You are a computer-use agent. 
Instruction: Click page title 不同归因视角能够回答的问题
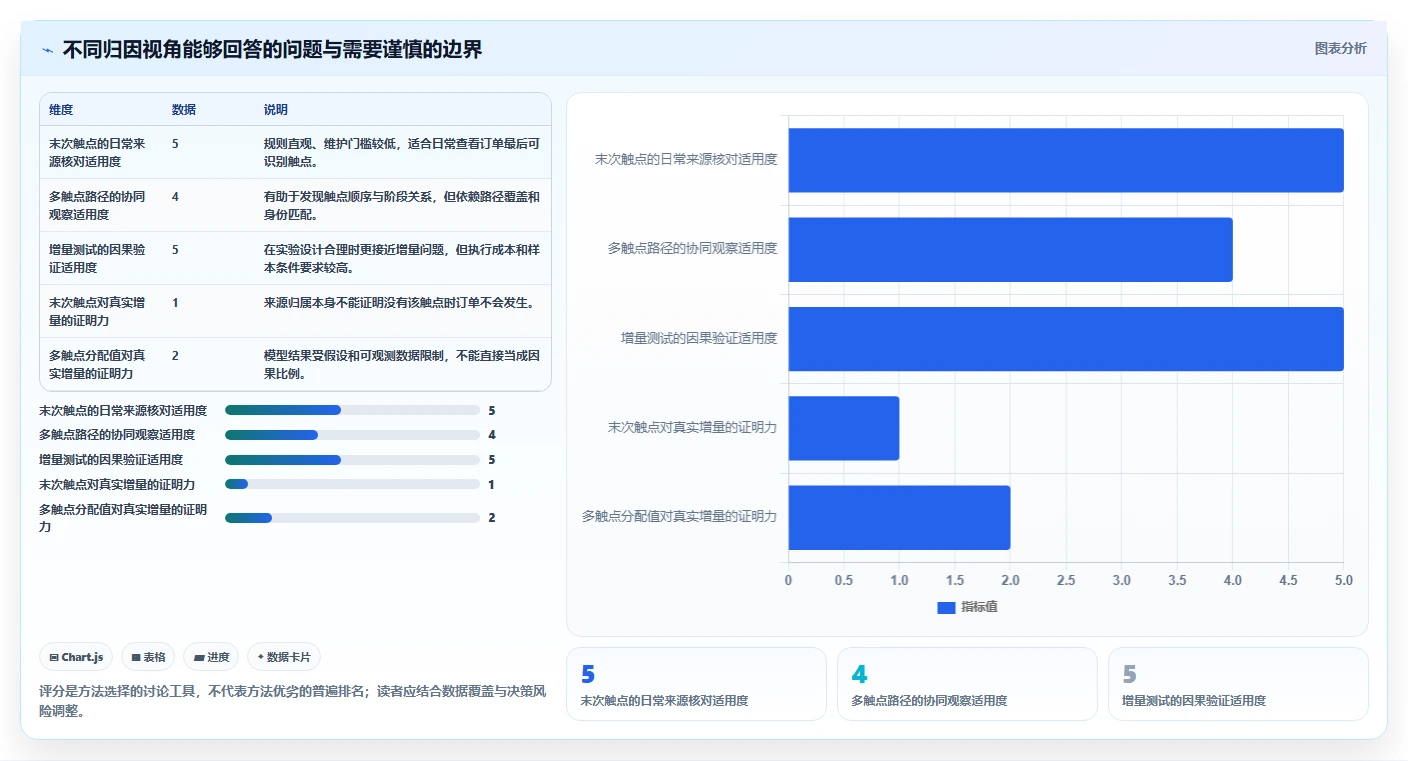[x=272, y=49]
